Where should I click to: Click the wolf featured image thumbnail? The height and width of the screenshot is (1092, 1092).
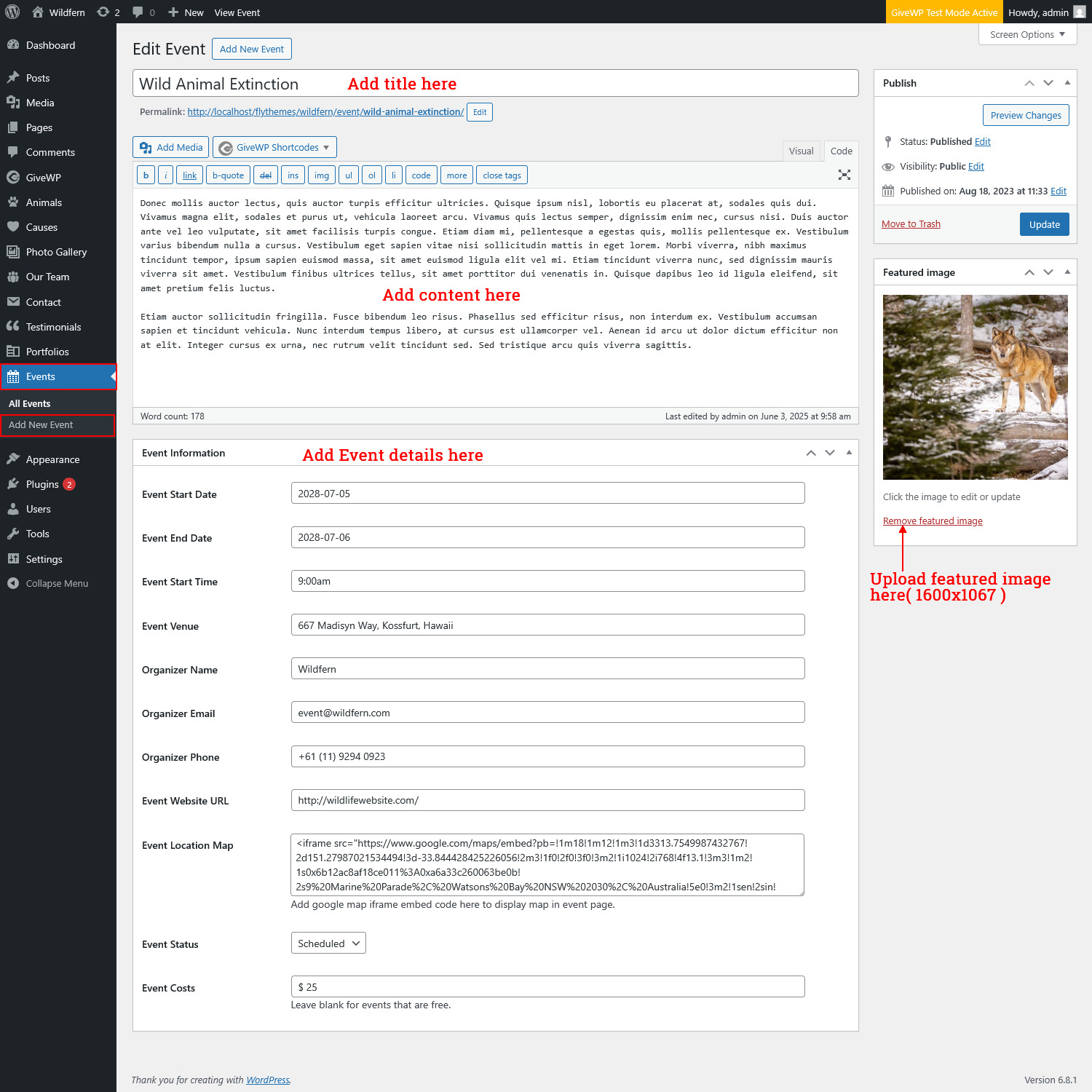[x=975, y=387]
